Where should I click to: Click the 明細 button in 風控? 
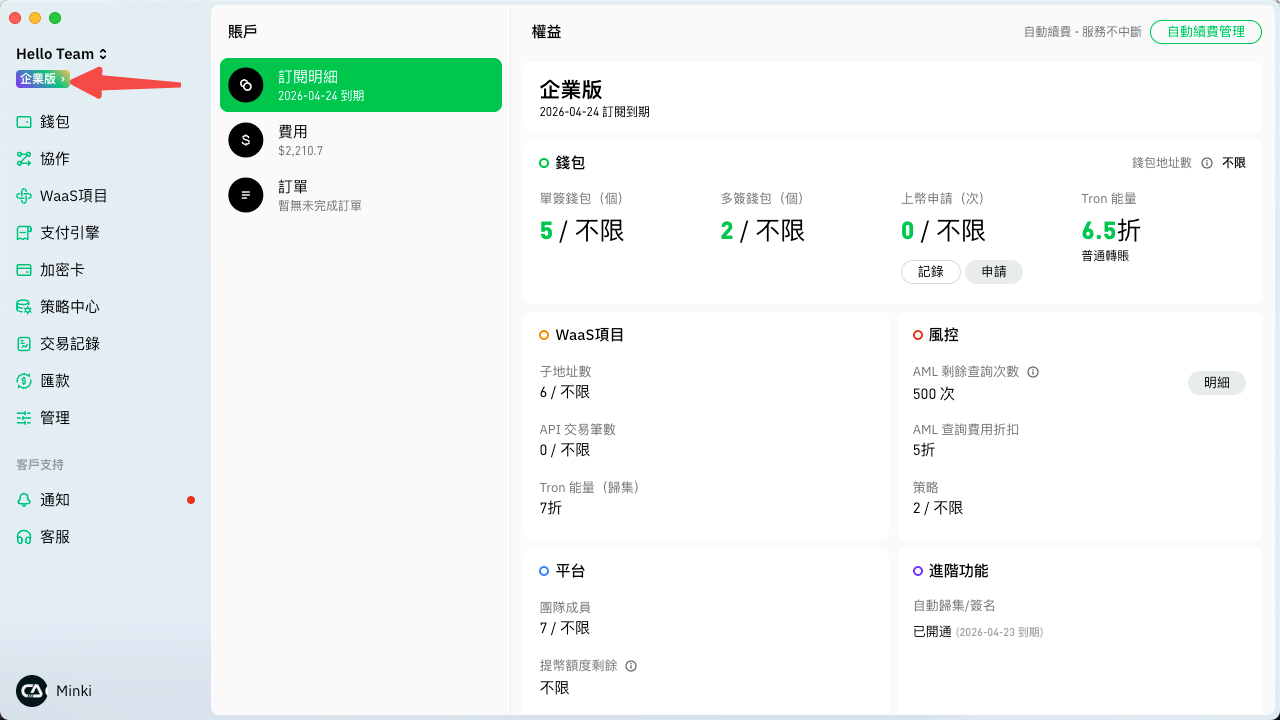[1216, 382]
